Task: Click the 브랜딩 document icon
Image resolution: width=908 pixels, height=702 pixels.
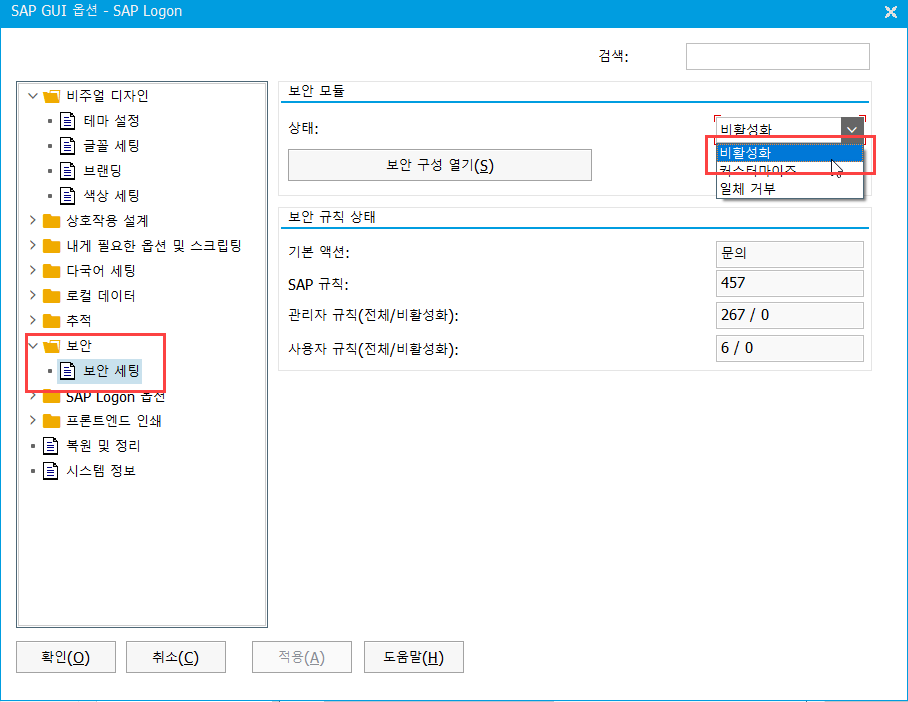Action: pos(68,171)
